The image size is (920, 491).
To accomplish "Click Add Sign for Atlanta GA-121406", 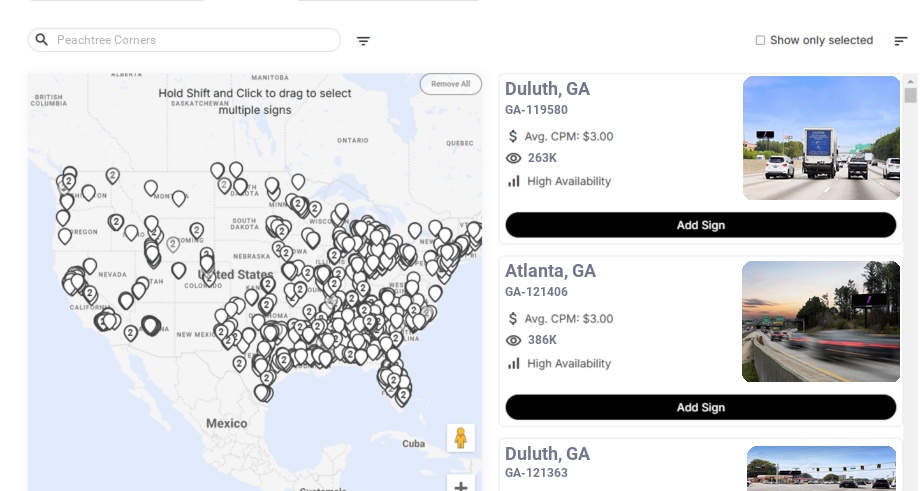I will pos(700,407).
